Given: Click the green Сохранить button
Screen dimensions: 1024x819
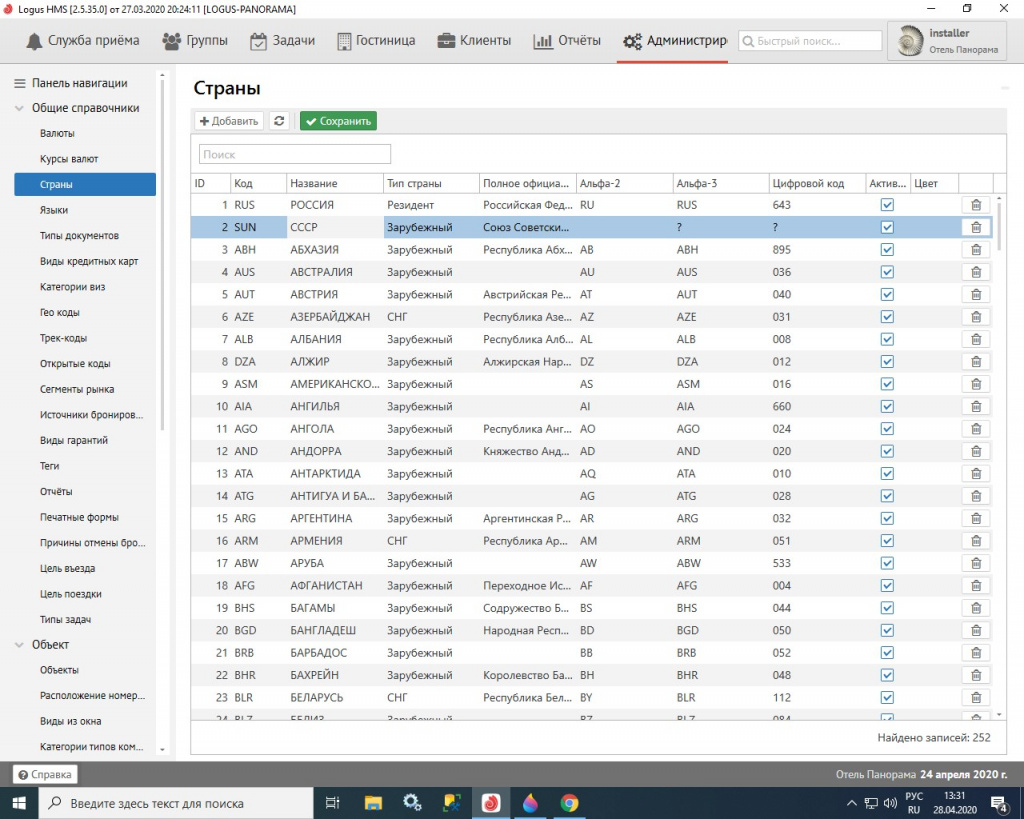Looking at the screenshot, I should point(338,121).
